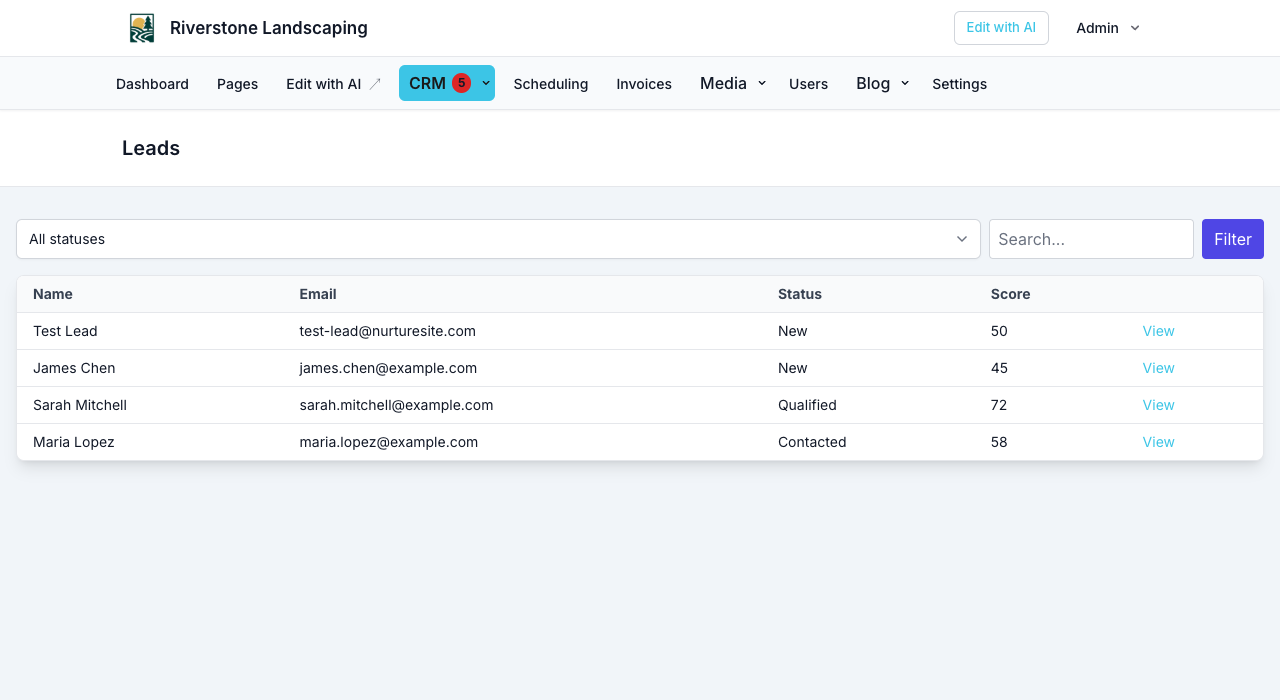This screenshot has height=700, width=1280.
Task: Click the Filter button
Action: pos(1233,239)
